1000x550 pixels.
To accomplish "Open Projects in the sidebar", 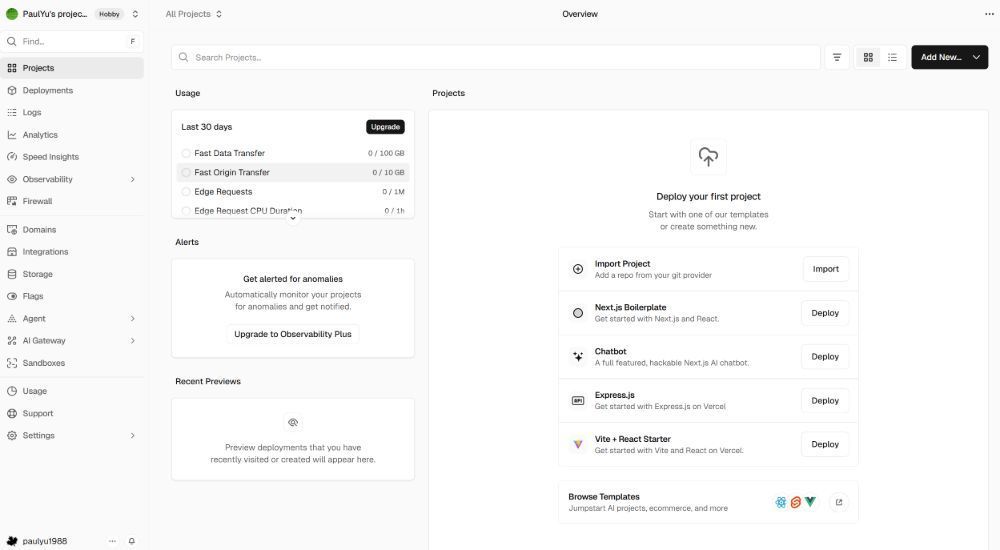I will [72, 68].
